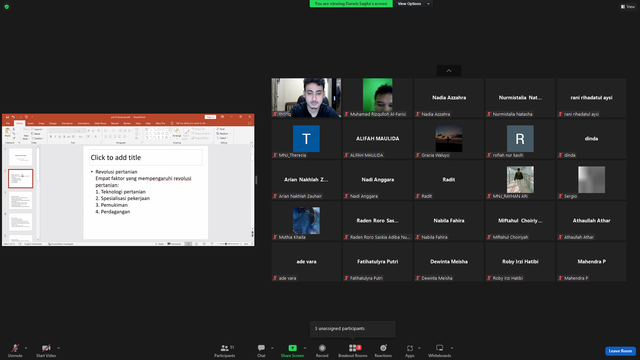This screenshot has width=640, height=360.
Task: Click Reset in the Slides group
Action: pyautogui.click(x=36, y=133)
